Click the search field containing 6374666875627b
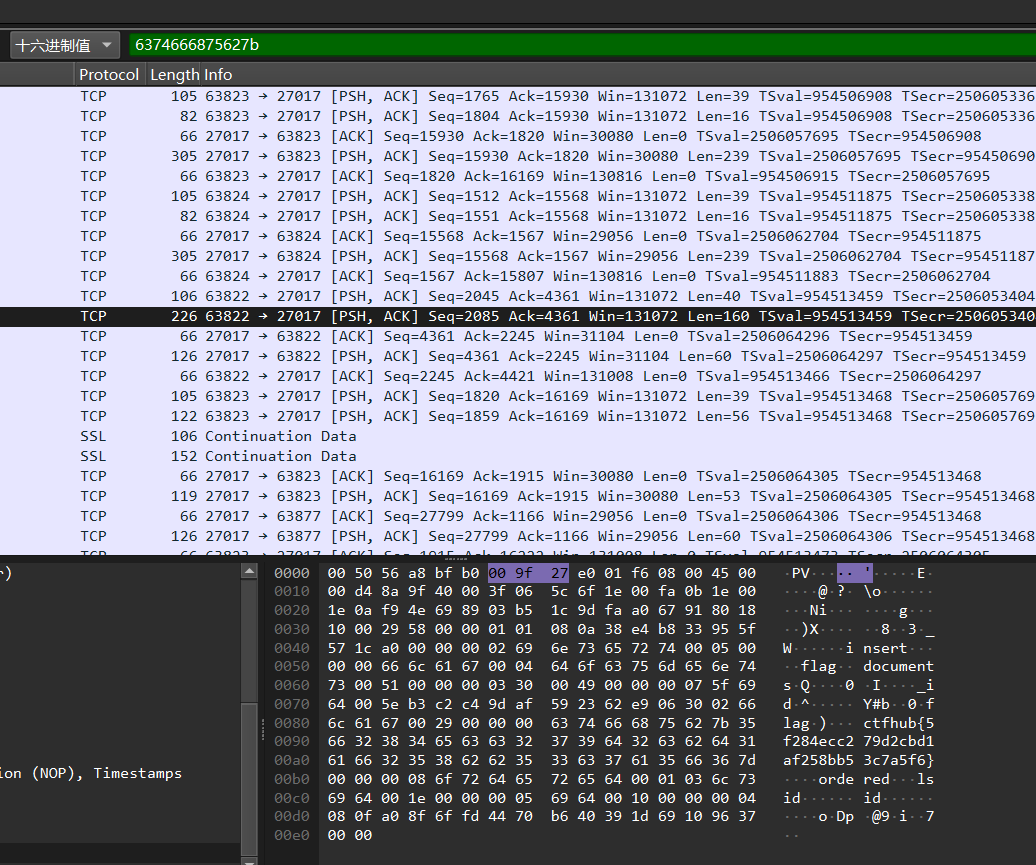Image resolution: width=1036 pixels, height=865 pixels. [x=582, y=45]
